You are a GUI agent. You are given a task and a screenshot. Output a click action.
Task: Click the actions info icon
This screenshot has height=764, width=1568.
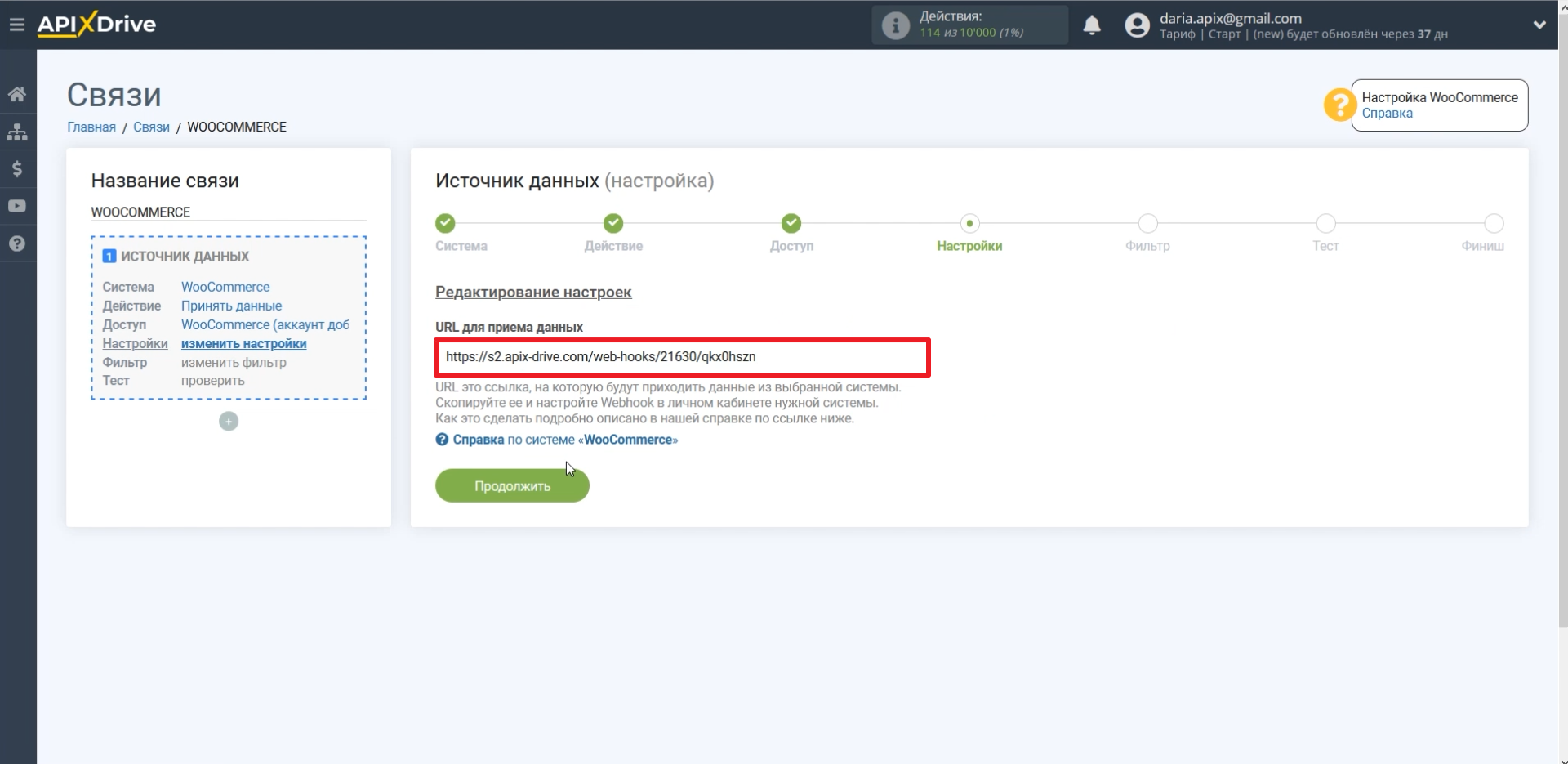[896, 25]
